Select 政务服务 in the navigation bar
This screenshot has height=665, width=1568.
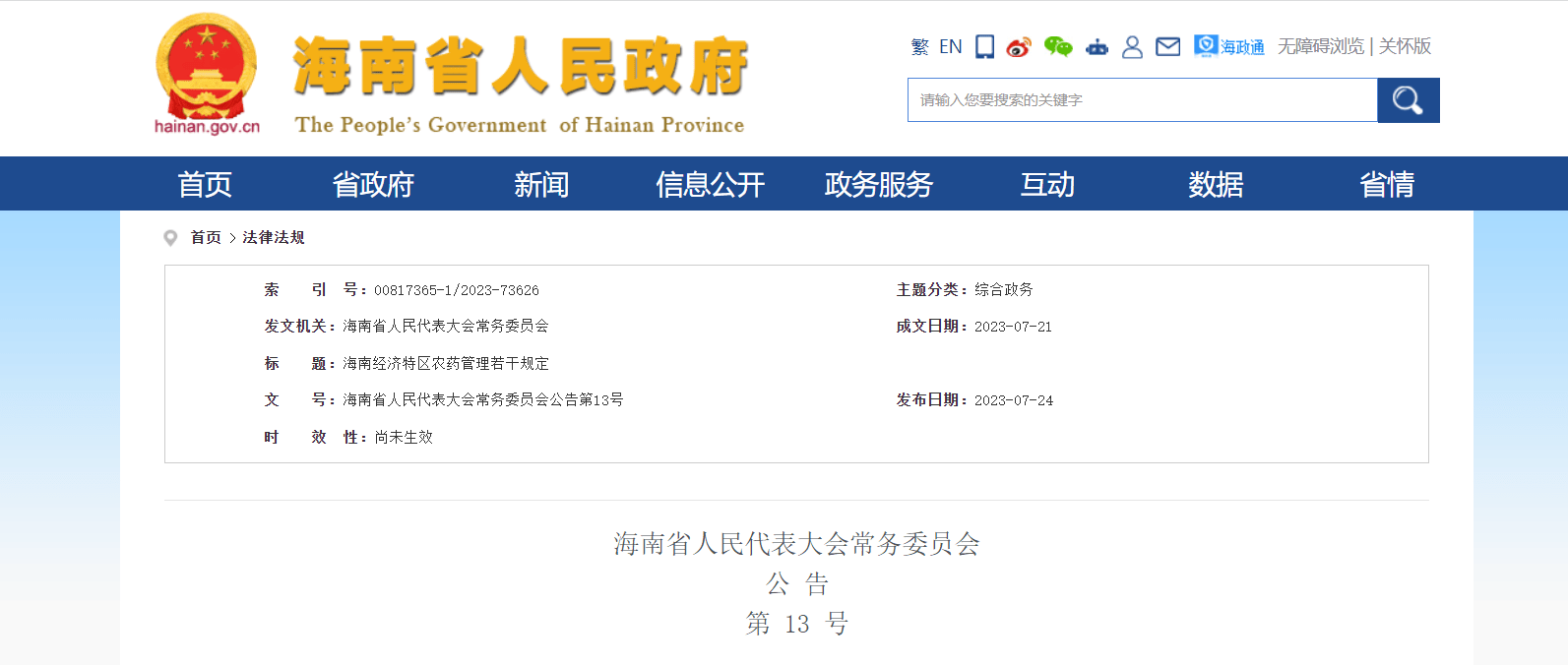tap(878, 184)
